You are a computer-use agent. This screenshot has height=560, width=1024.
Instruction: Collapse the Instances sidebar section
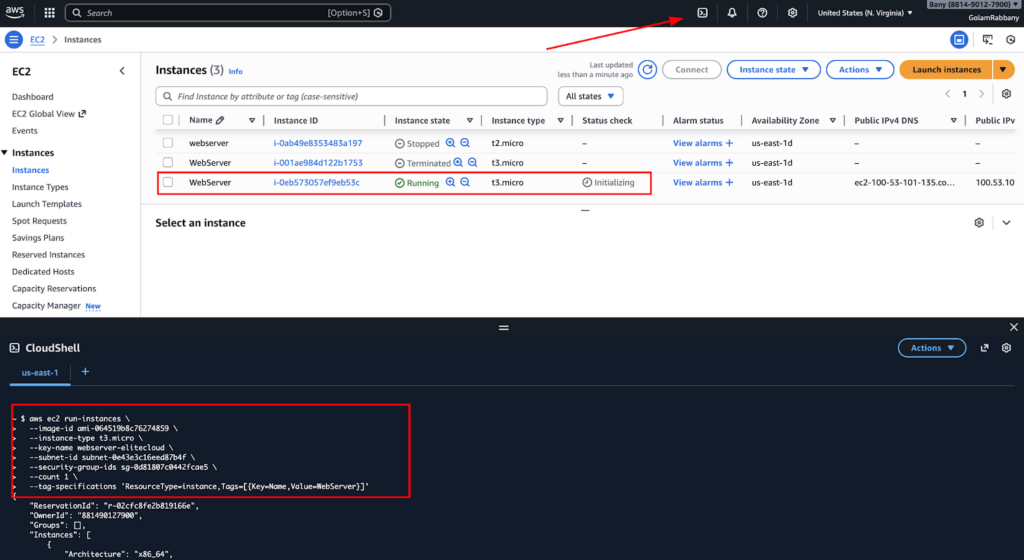(5, 153)
